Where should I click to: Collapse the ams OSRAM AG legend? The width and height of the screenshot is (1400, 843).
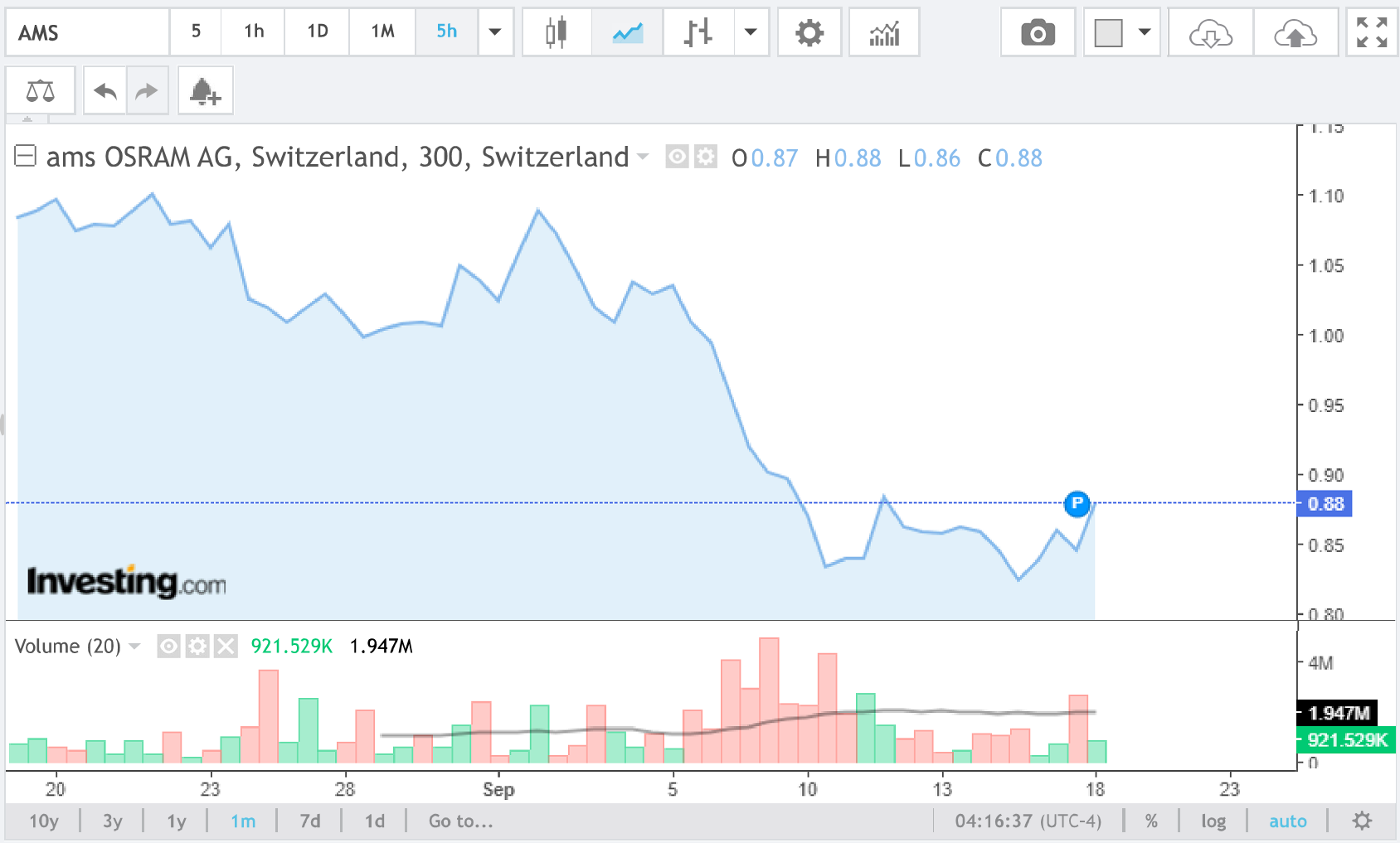point(26,156)
